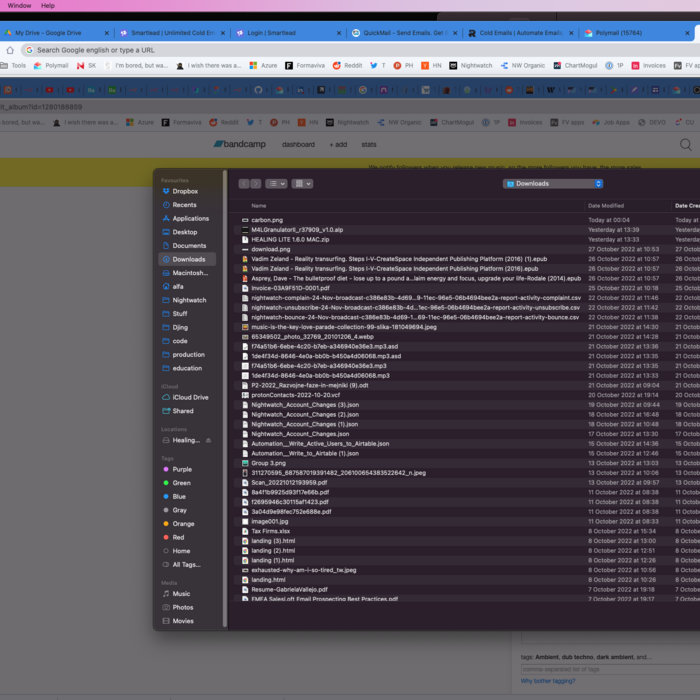The height and width of the screenshot is (700, 700).
Task: Switch to QuickMail tab
Action: [x=402, y=33]
